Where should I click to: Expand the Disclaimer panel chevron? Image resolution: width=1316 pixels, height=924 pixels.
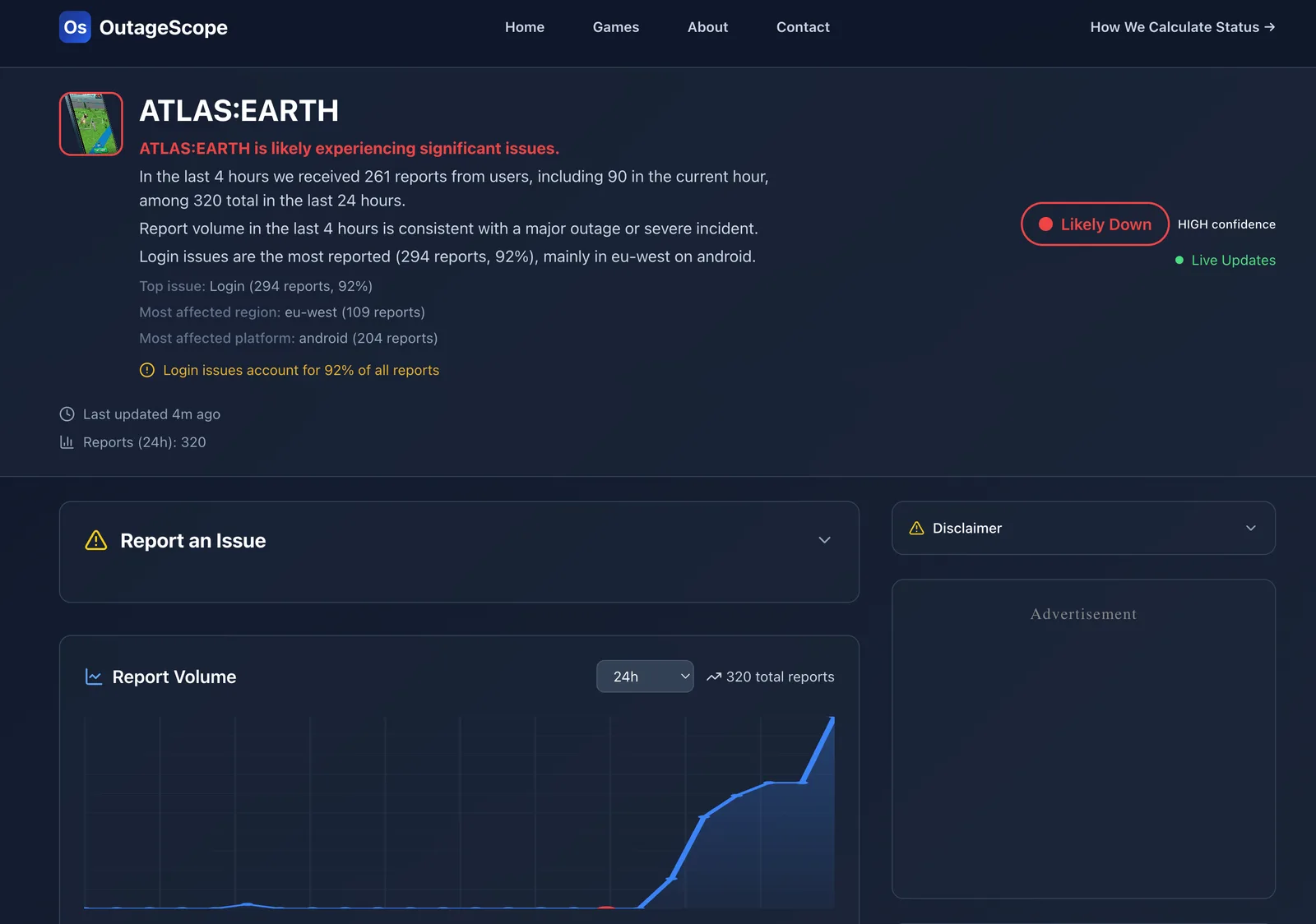click(1250, 528)
